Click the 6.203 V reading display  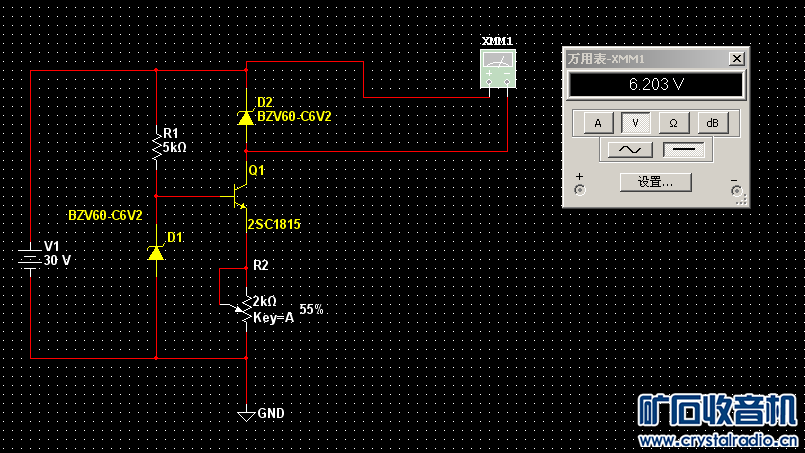tap(656, 85)
